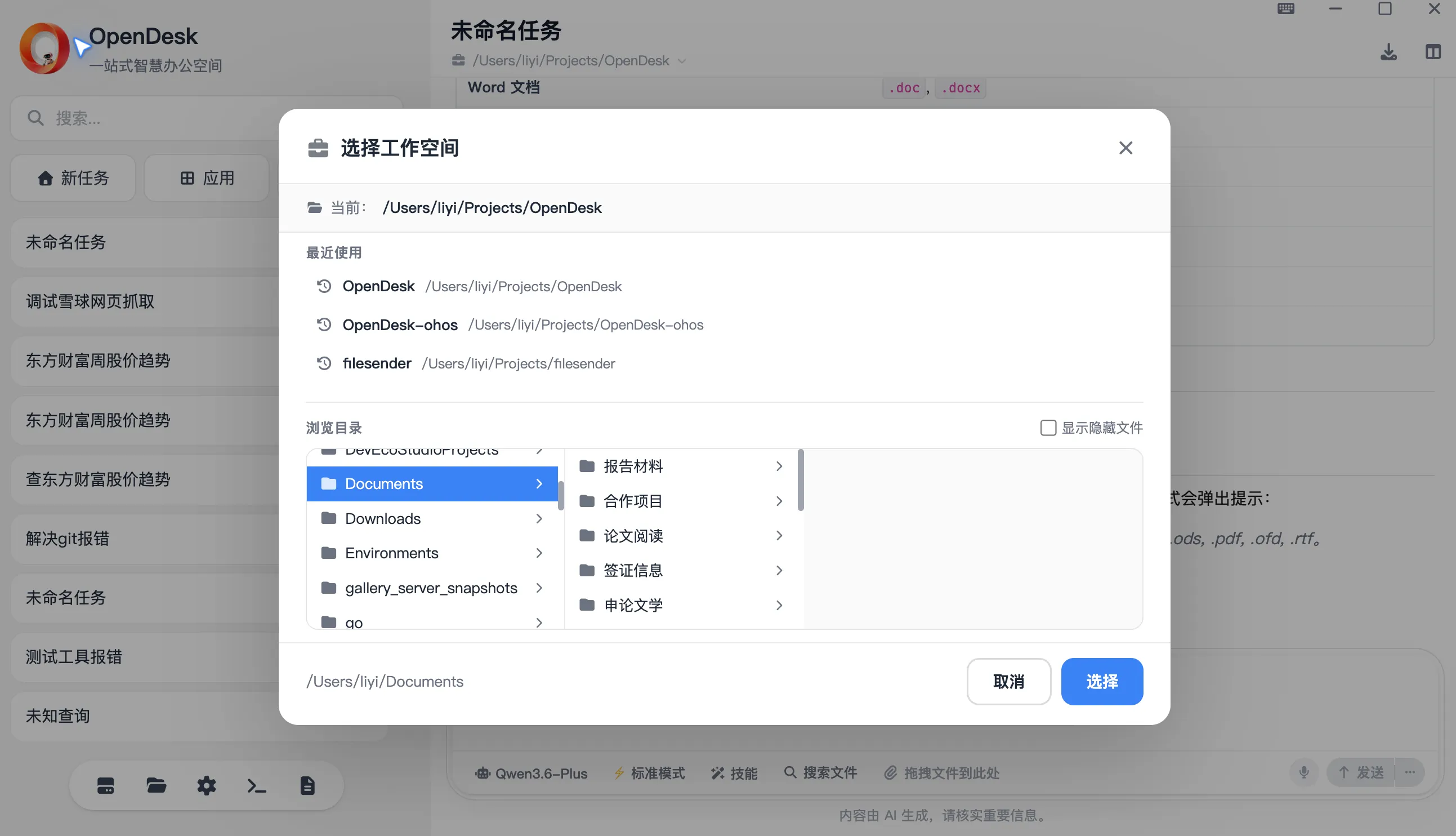Expand the Downloads folder chevron
The height and width of the screenshot is (836, 1456).
pyautogui.click(x=539, y=518)
